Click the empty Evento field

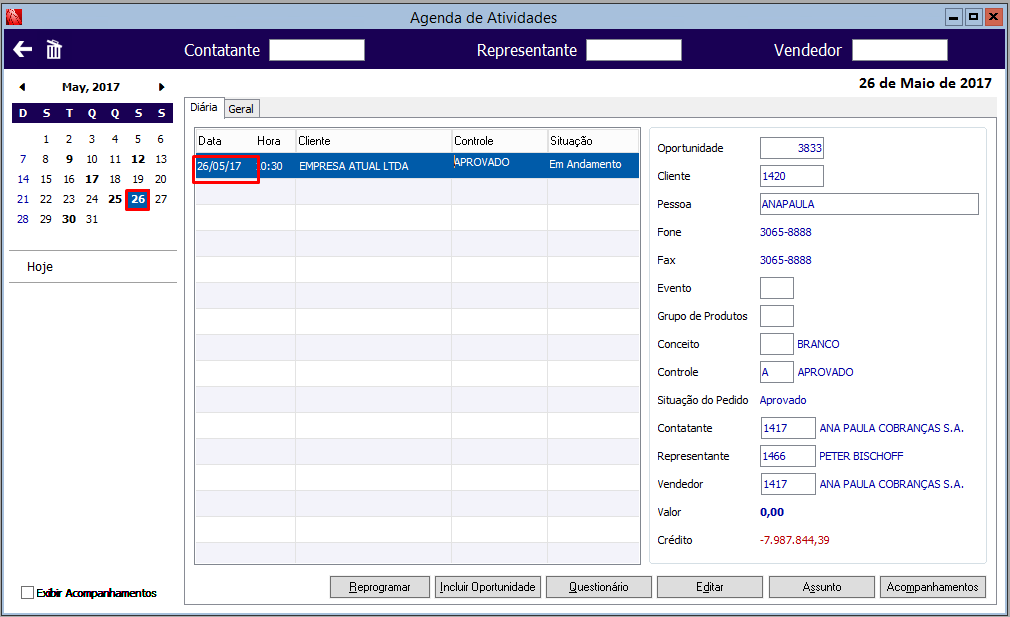pos(777,288)
